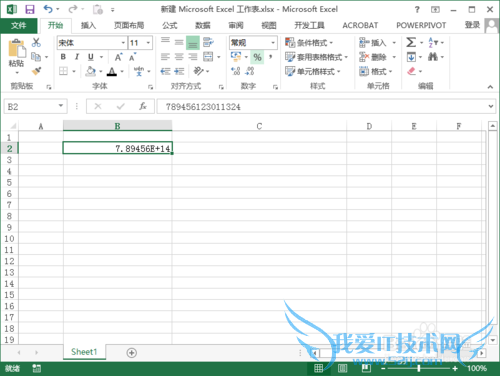Toggle top align for cell
Screen dimensions: 500x376
click(x=165, y=42)
